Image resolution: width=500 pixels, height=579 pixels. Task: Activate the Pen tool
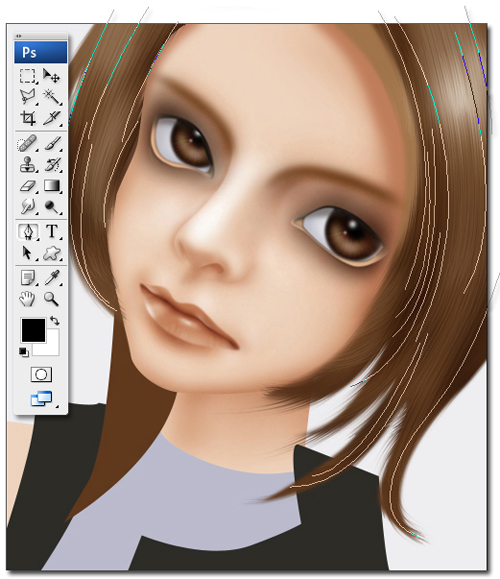[28, 232]
